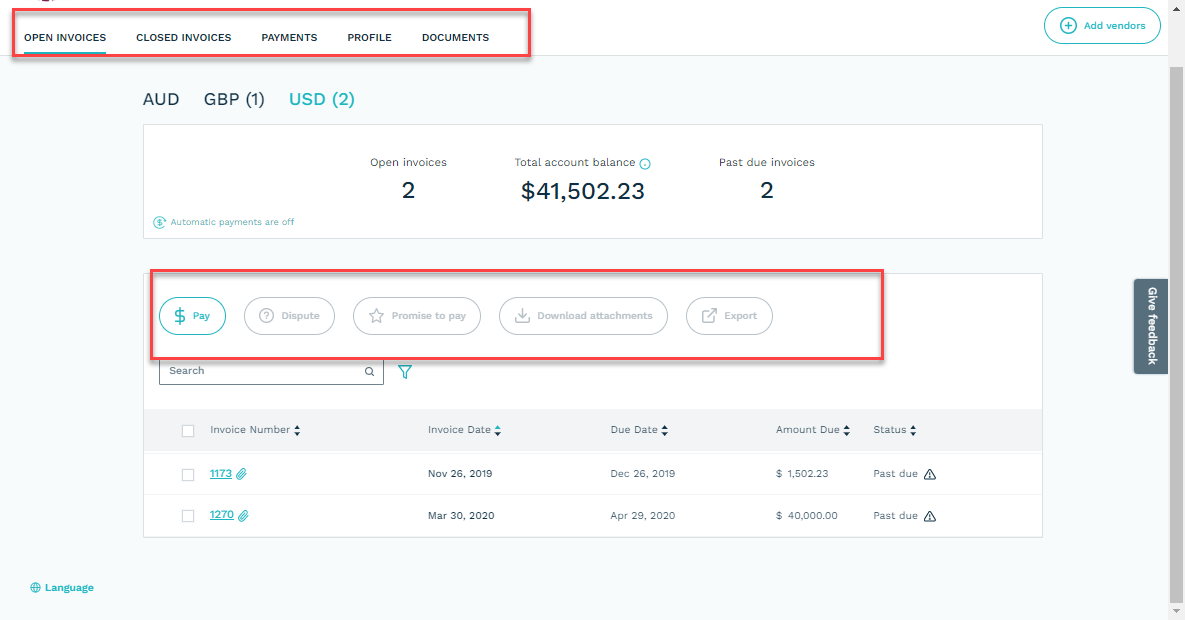Sort by Invoice Number column arrows
The height and width of the screenshot is (620, 1185).
(x=297, y=431)
